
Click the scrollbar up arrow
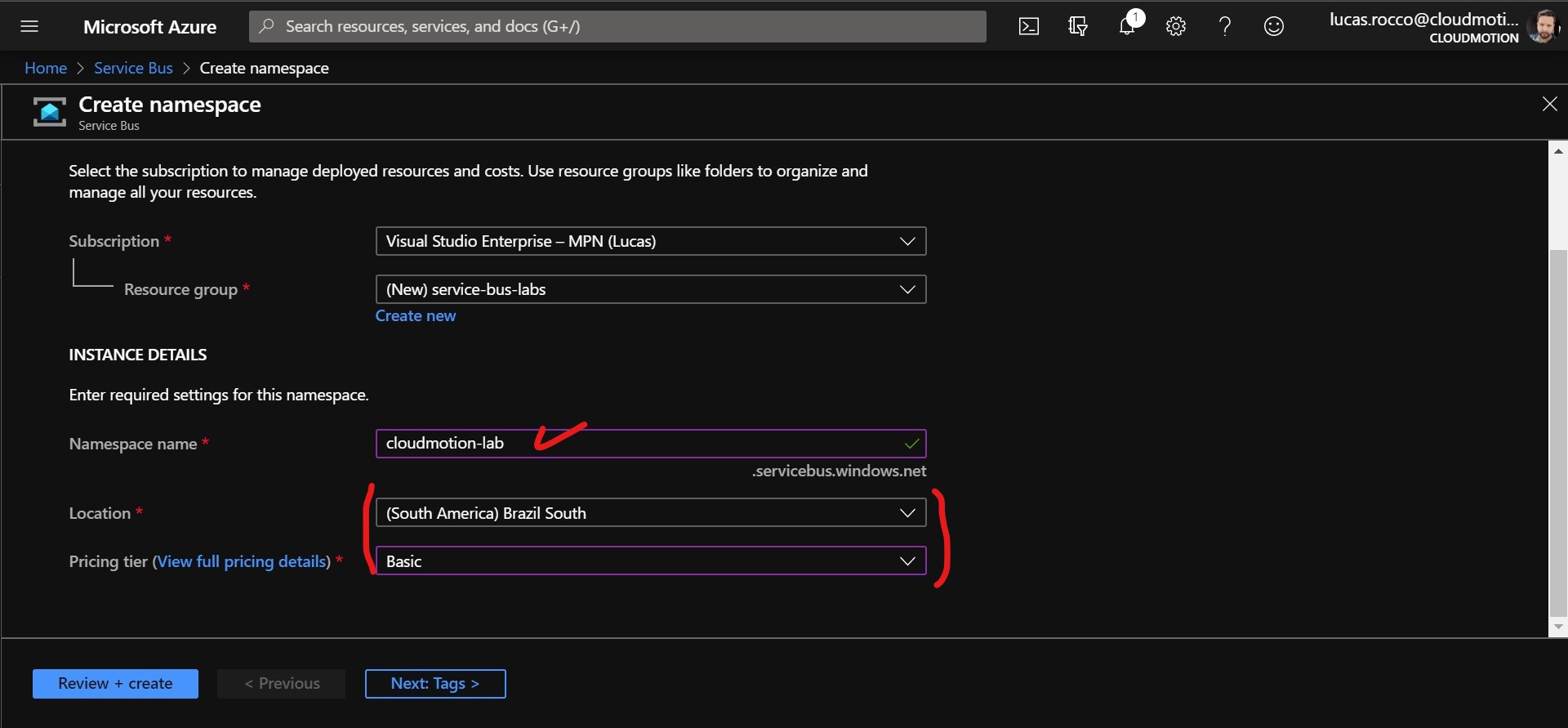[x=1558, y=151]
